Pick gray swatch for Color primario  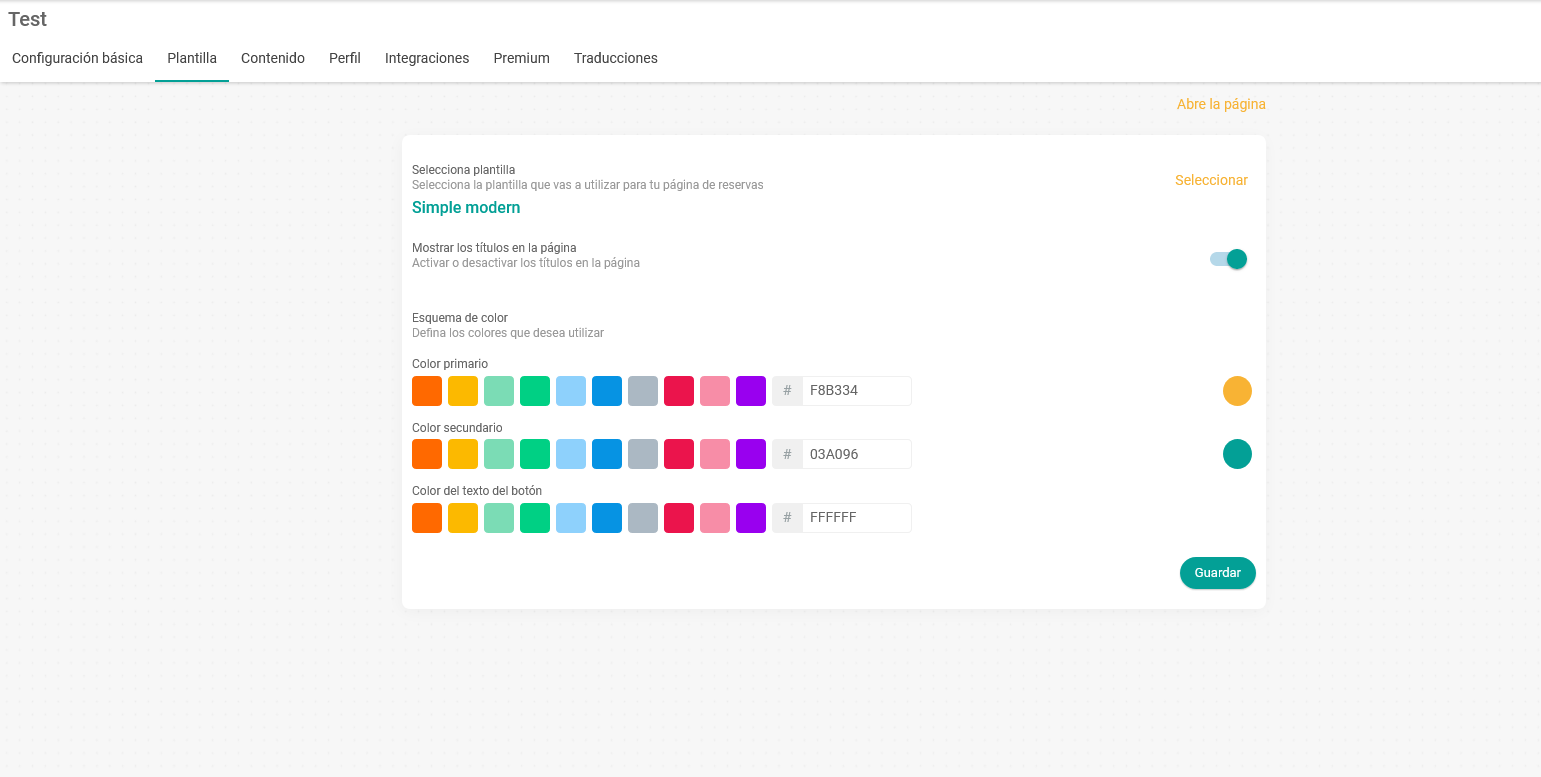point(643,391)
